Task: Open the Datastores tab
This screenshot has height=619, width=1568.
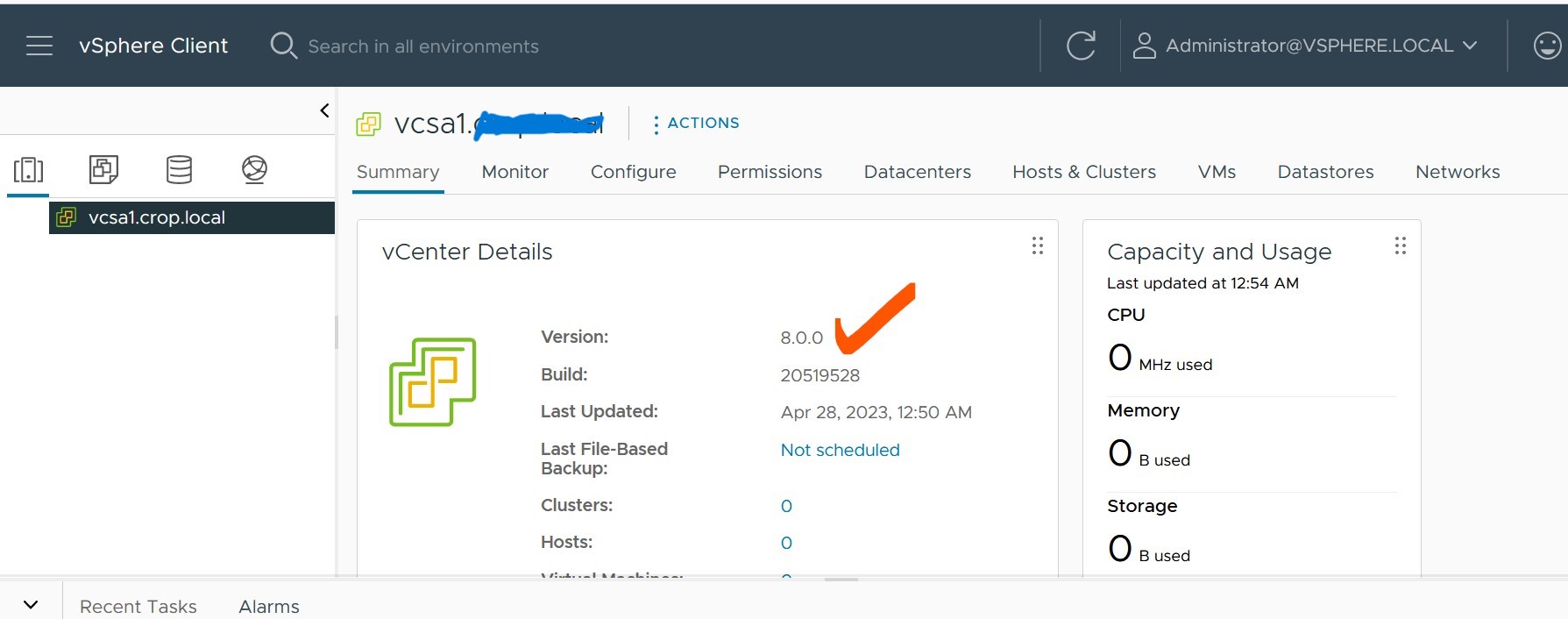Action: [x=1325, y=172]
